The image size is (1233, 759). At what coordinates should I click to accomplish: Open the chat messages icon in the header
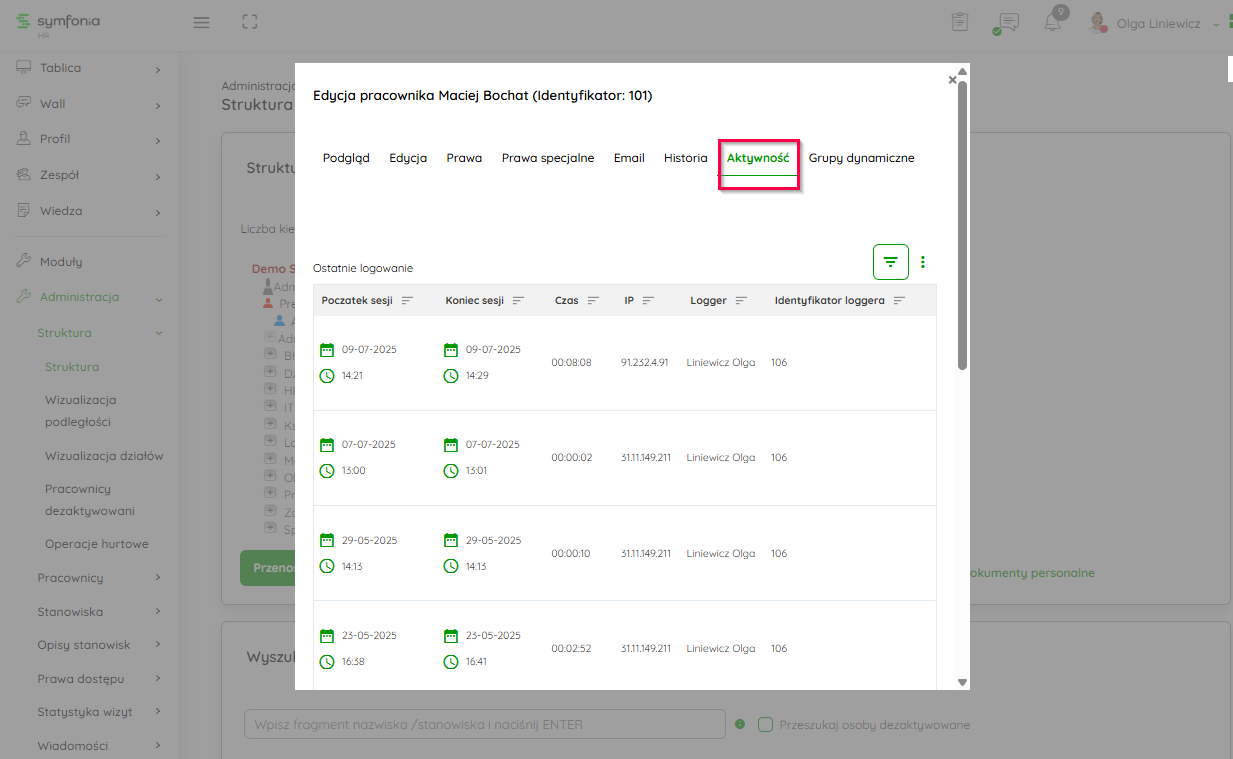pyautogui.click(x=1008, y=23)
